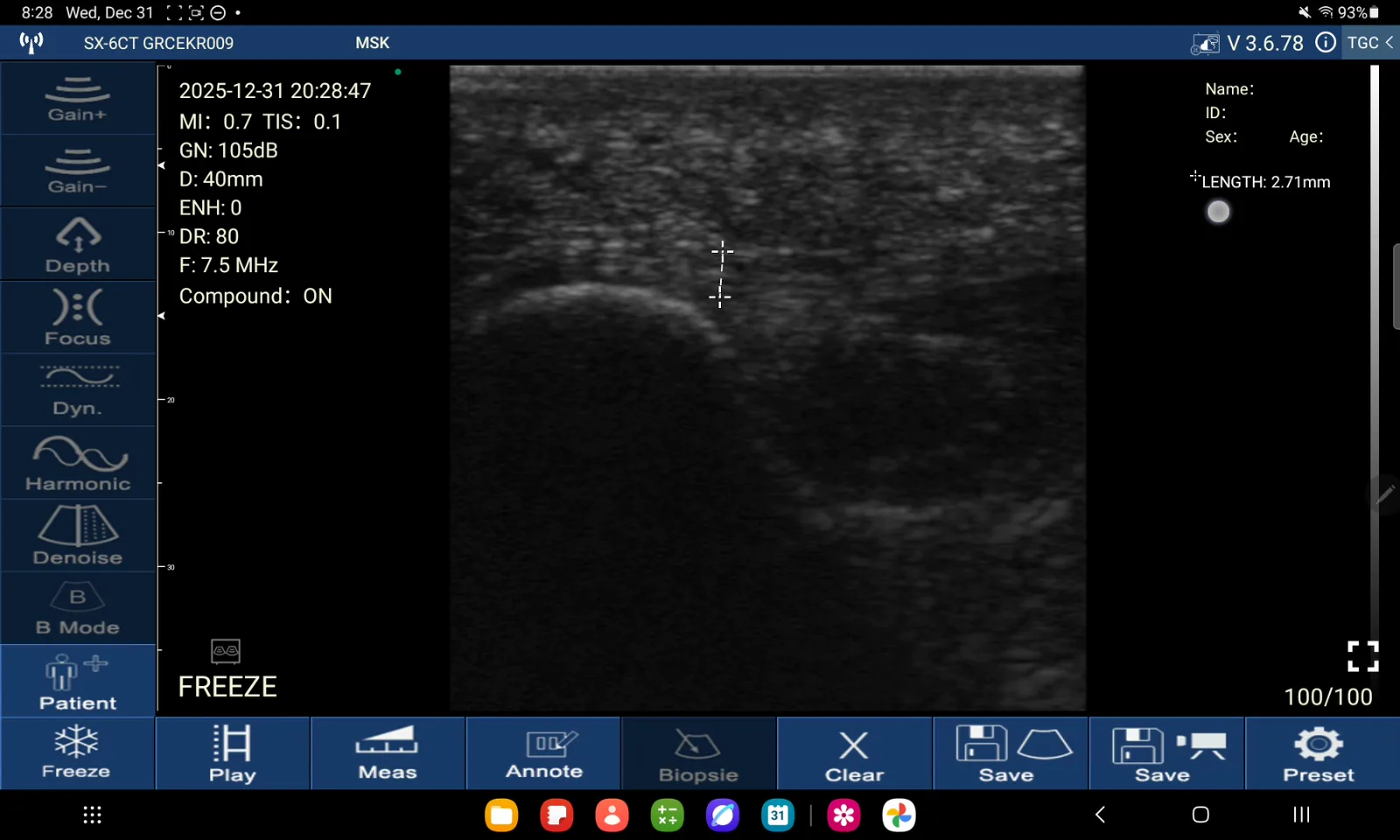
Task: Save the video clip
Action: point(1166,753)
